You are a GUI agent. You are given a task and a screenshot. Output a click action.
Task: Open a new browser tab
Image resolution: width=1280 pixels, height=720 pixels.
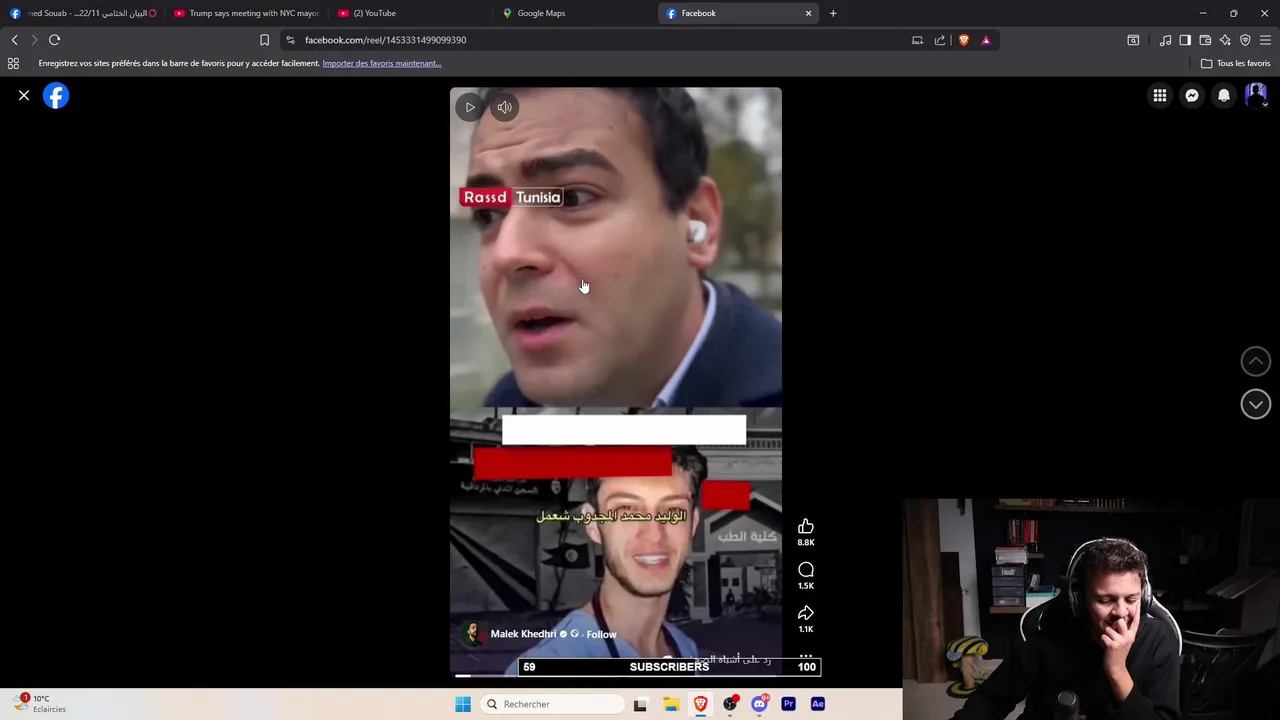(833, 13)
